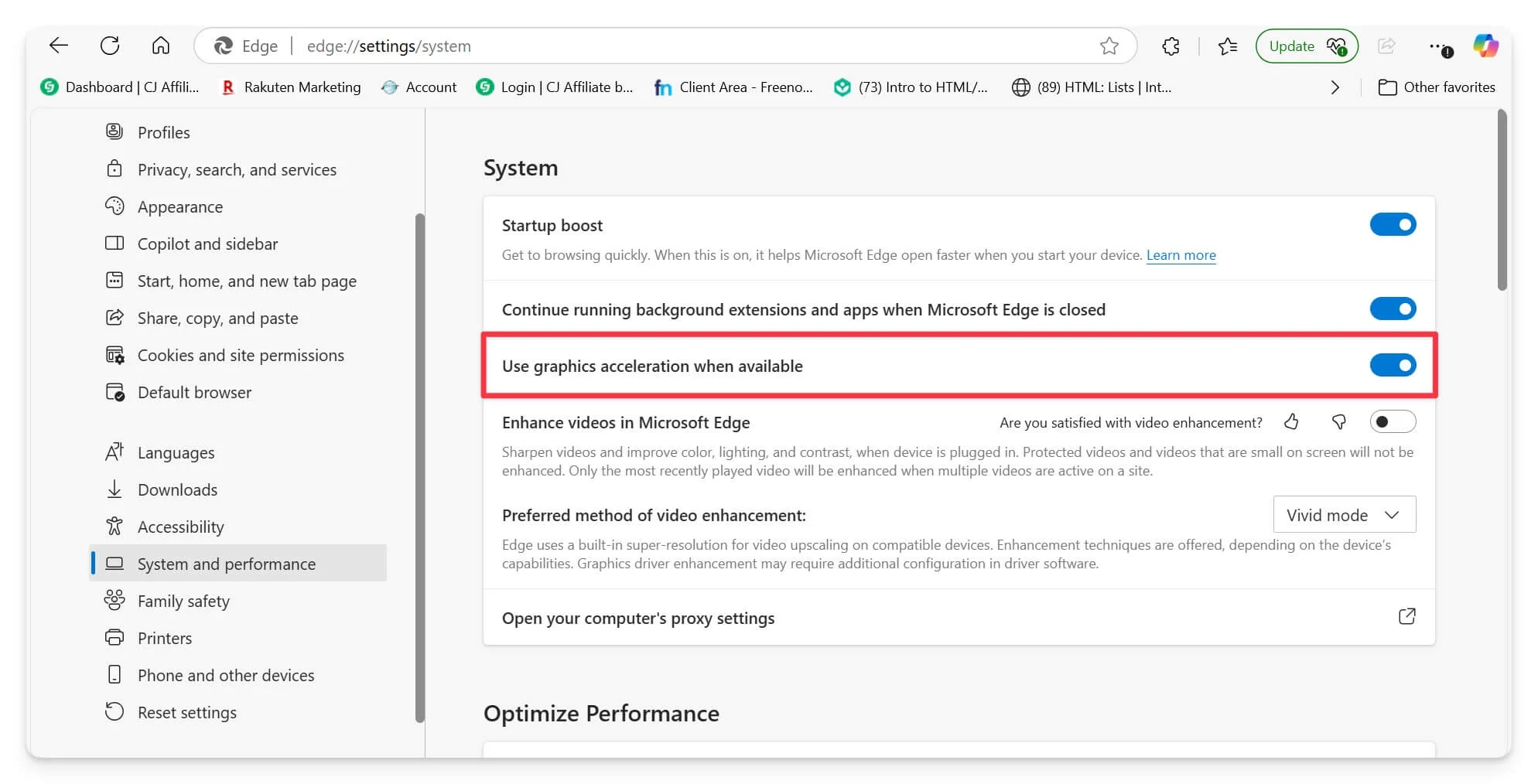
Task: Enable Enhance videos in Microsoft Edge
Action: coord(1393,422)
